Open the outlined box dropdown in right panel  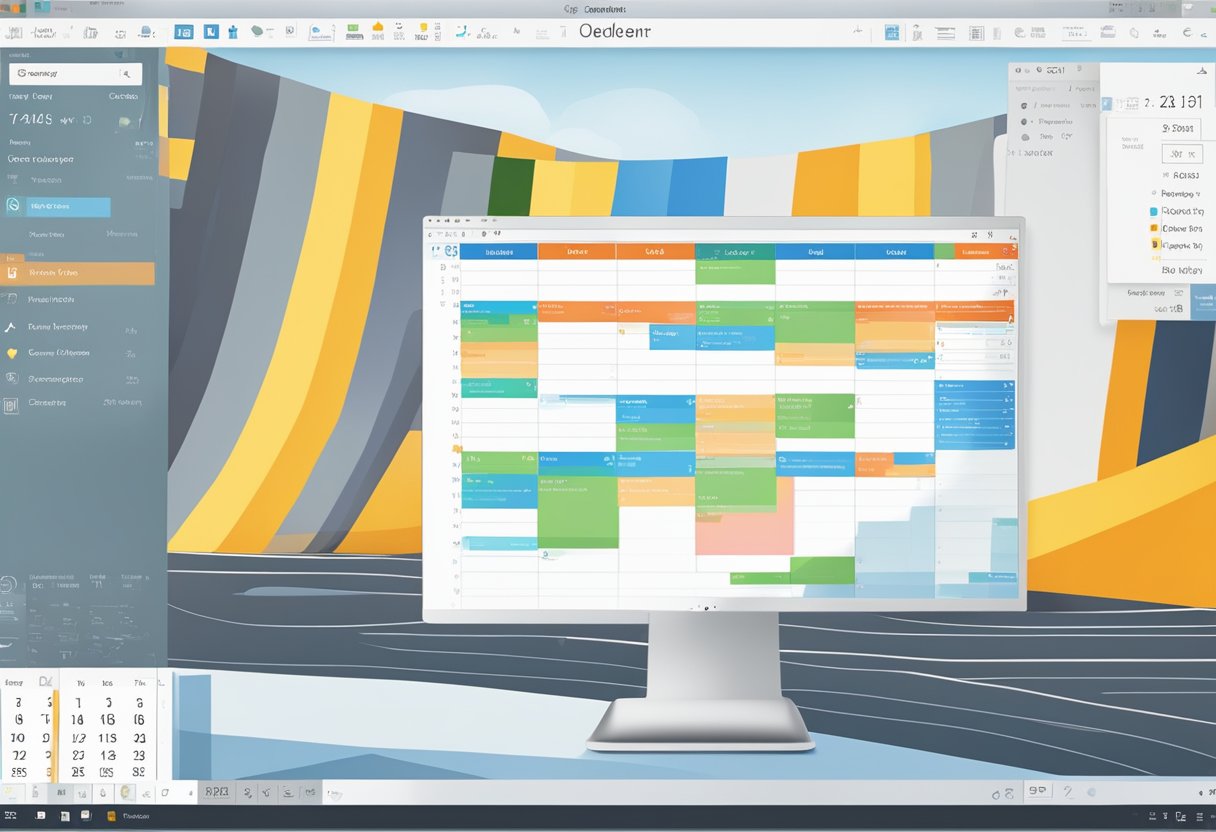pos(1182,154)
